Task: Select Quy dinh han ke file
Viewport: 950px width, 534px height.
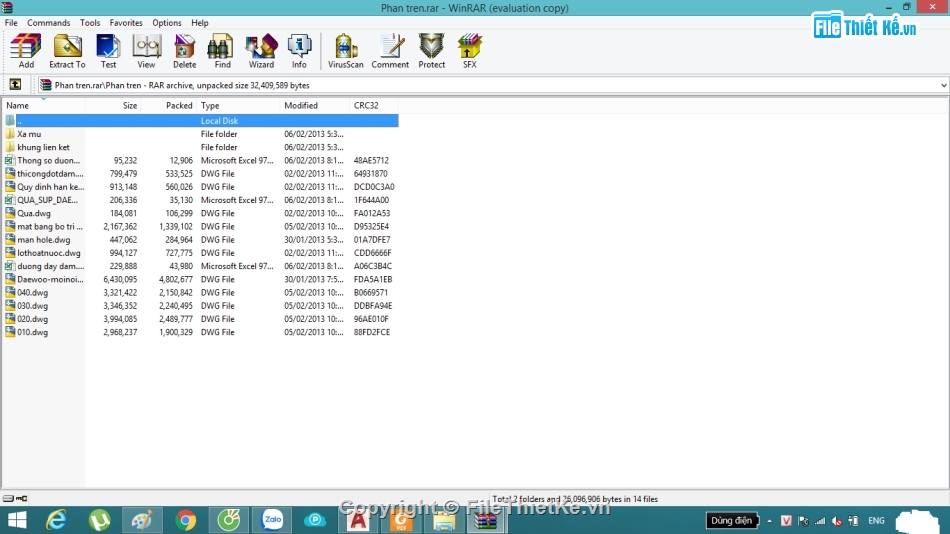Action: click(x=201, y=187)
